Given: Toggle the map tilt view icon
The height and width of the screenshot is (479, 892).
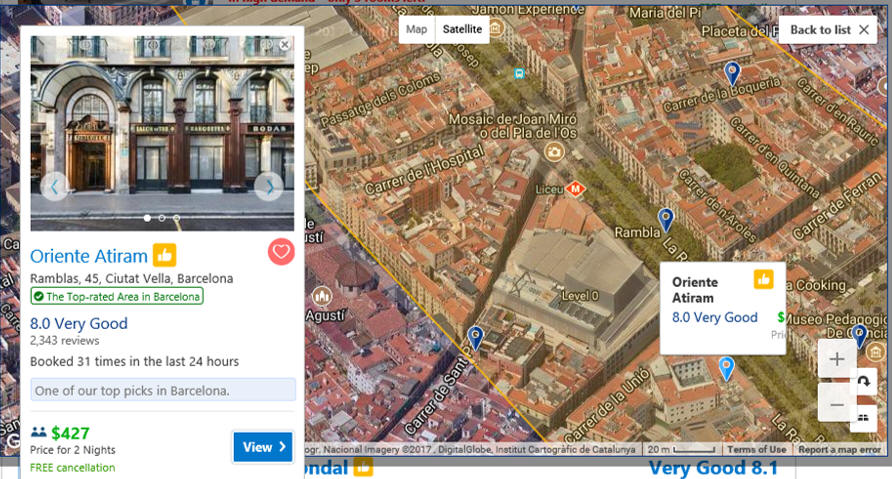Looking at the screenshot, I should [x=864, y=418].
